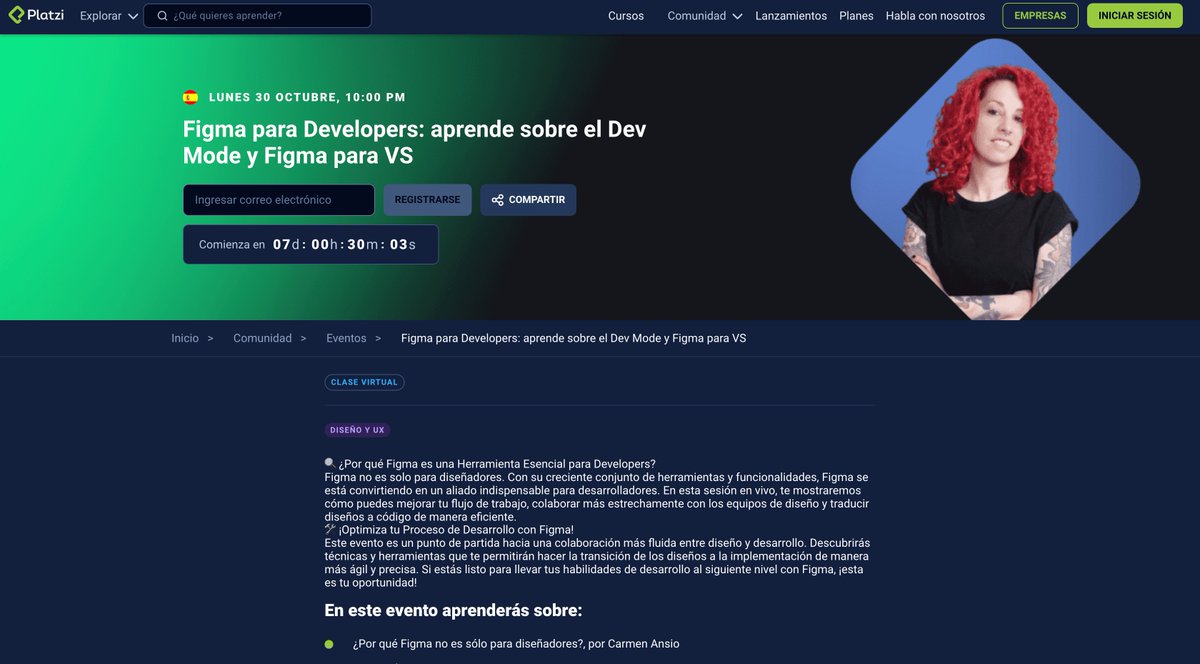Select the Planes menu item
Image resolution: width=1200 pixels, height=664 pixels.
856,15
